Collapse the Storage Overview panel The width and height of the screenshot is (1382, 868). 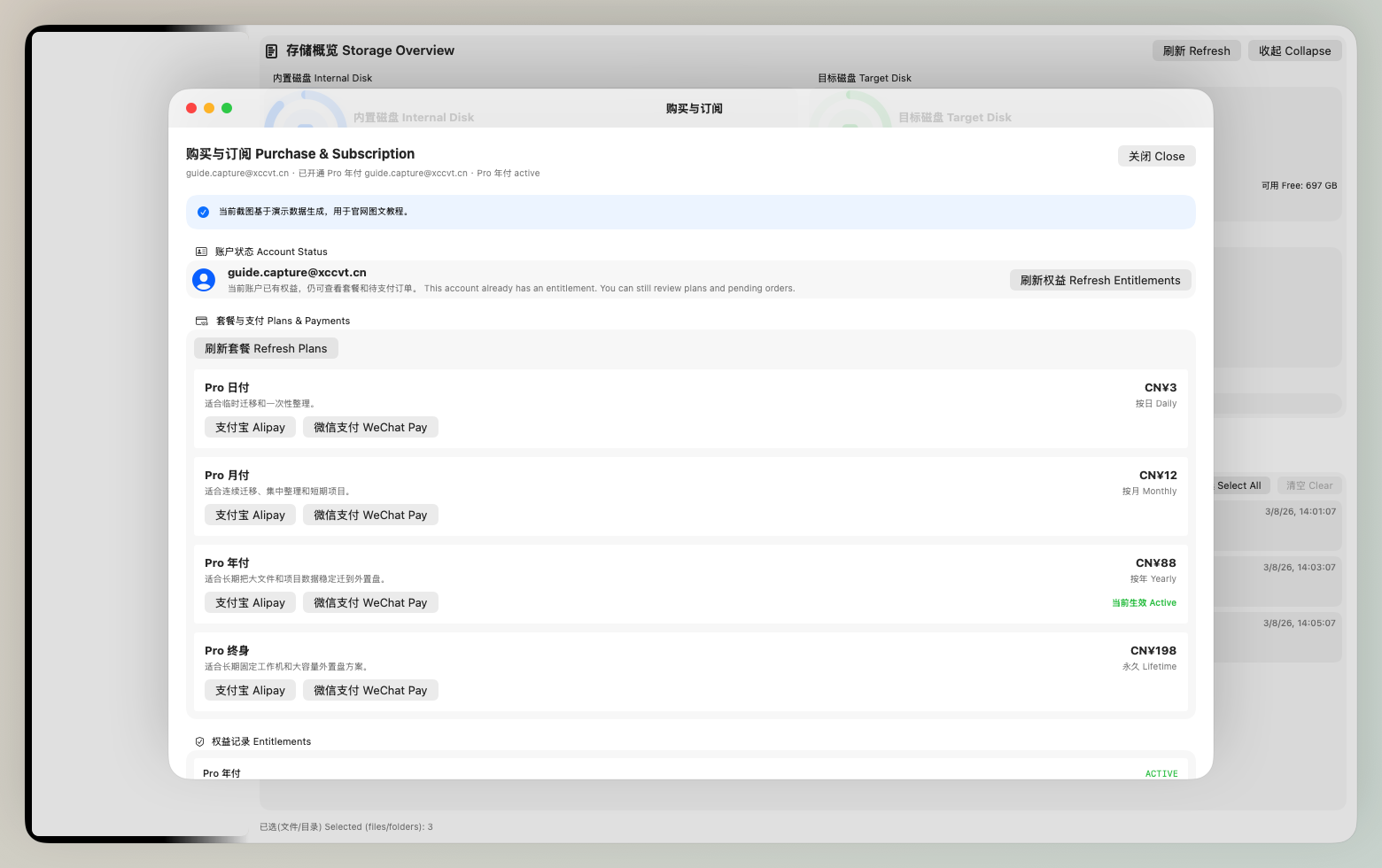point(1294,50)
